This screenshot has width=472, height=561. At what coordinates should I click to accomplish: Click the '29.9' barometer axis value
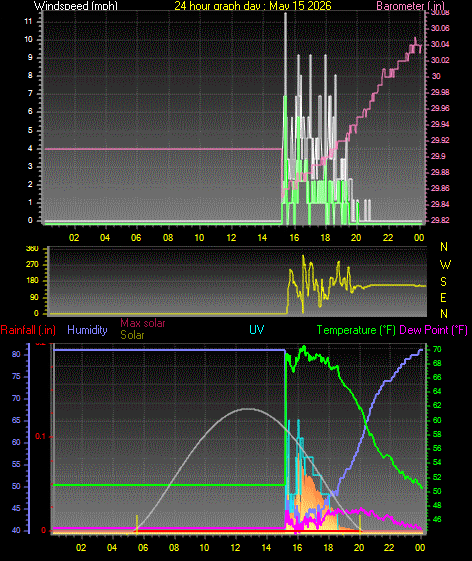(438, 156)
